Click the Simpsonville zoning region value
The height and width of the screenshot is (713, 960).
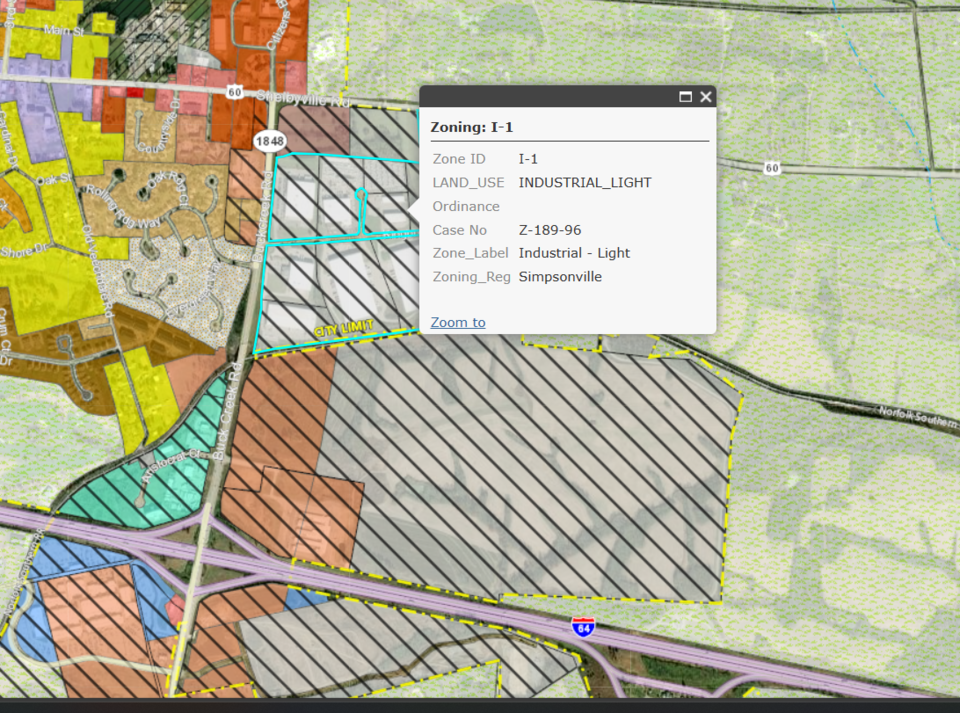pyautogui.click(x=560, y=277)
